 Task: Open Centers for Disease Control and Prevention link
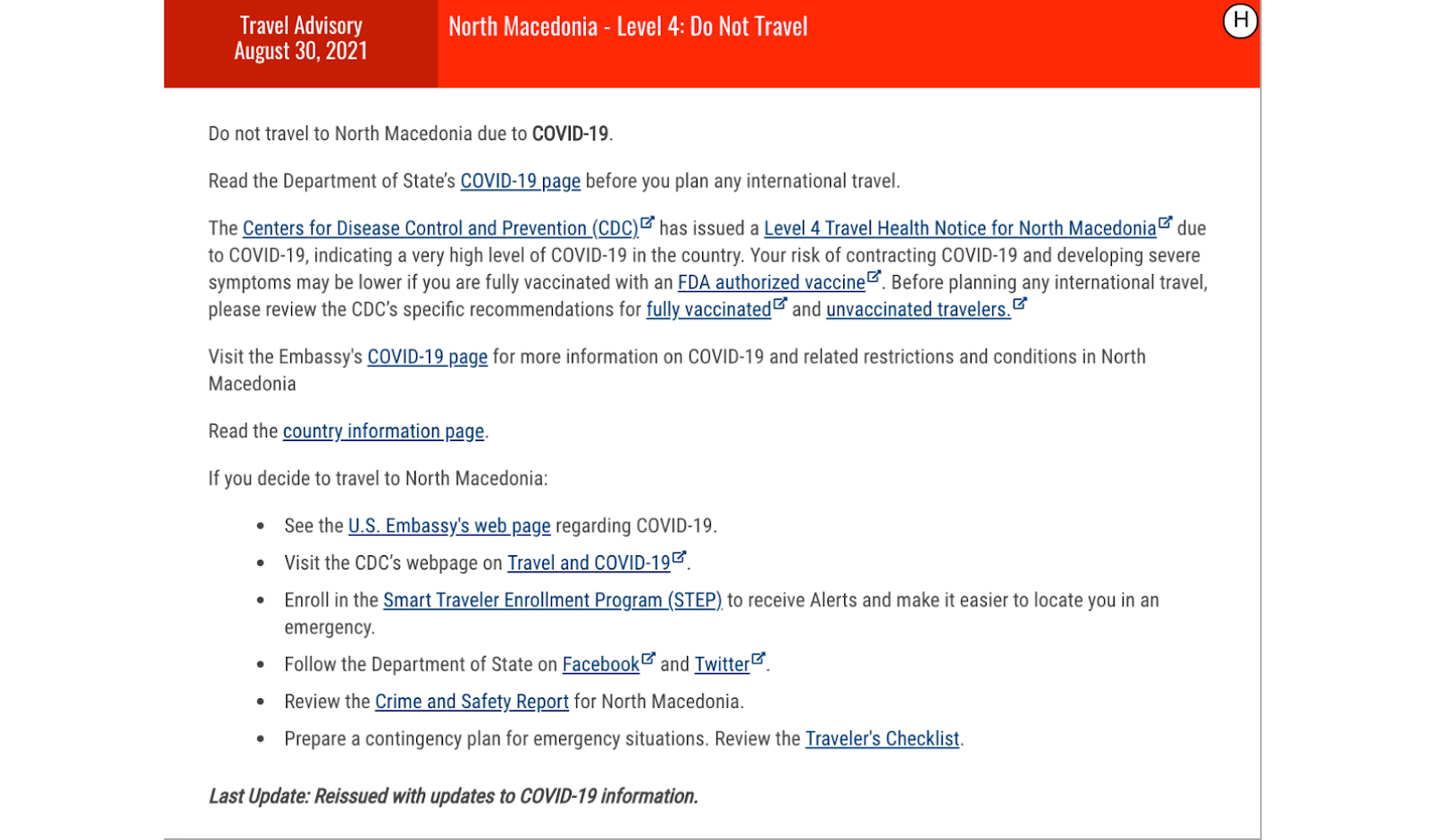point(440,229)
